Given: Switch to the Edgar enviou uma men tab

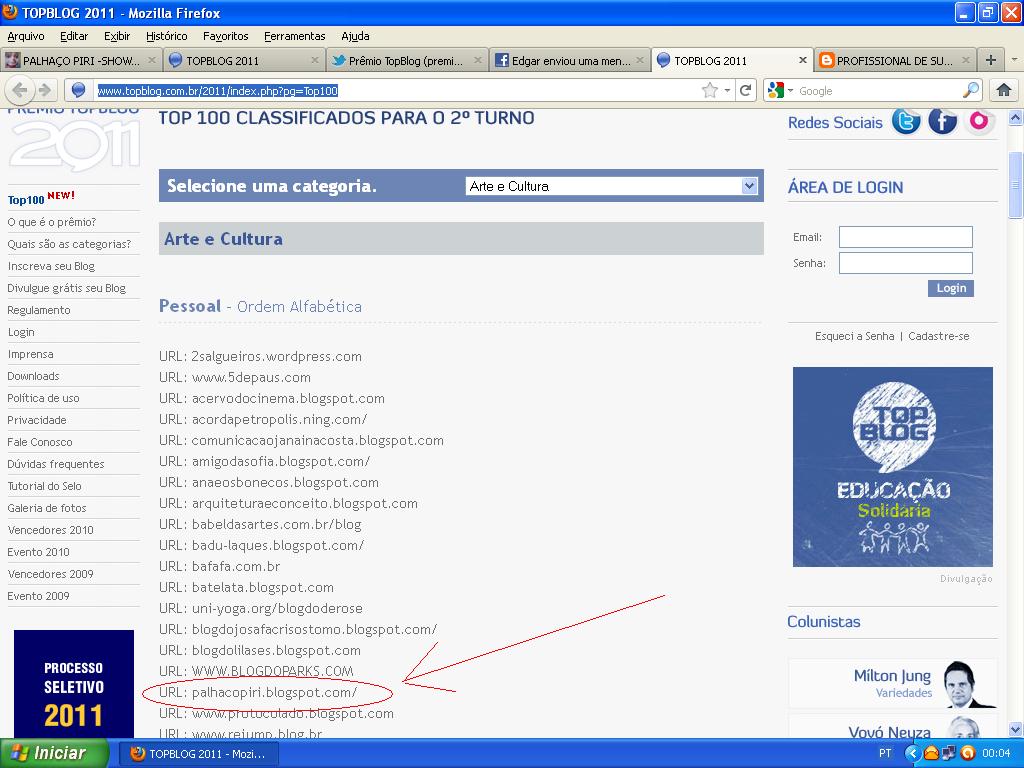Looking at the screenshot, I should coord(569,60).
